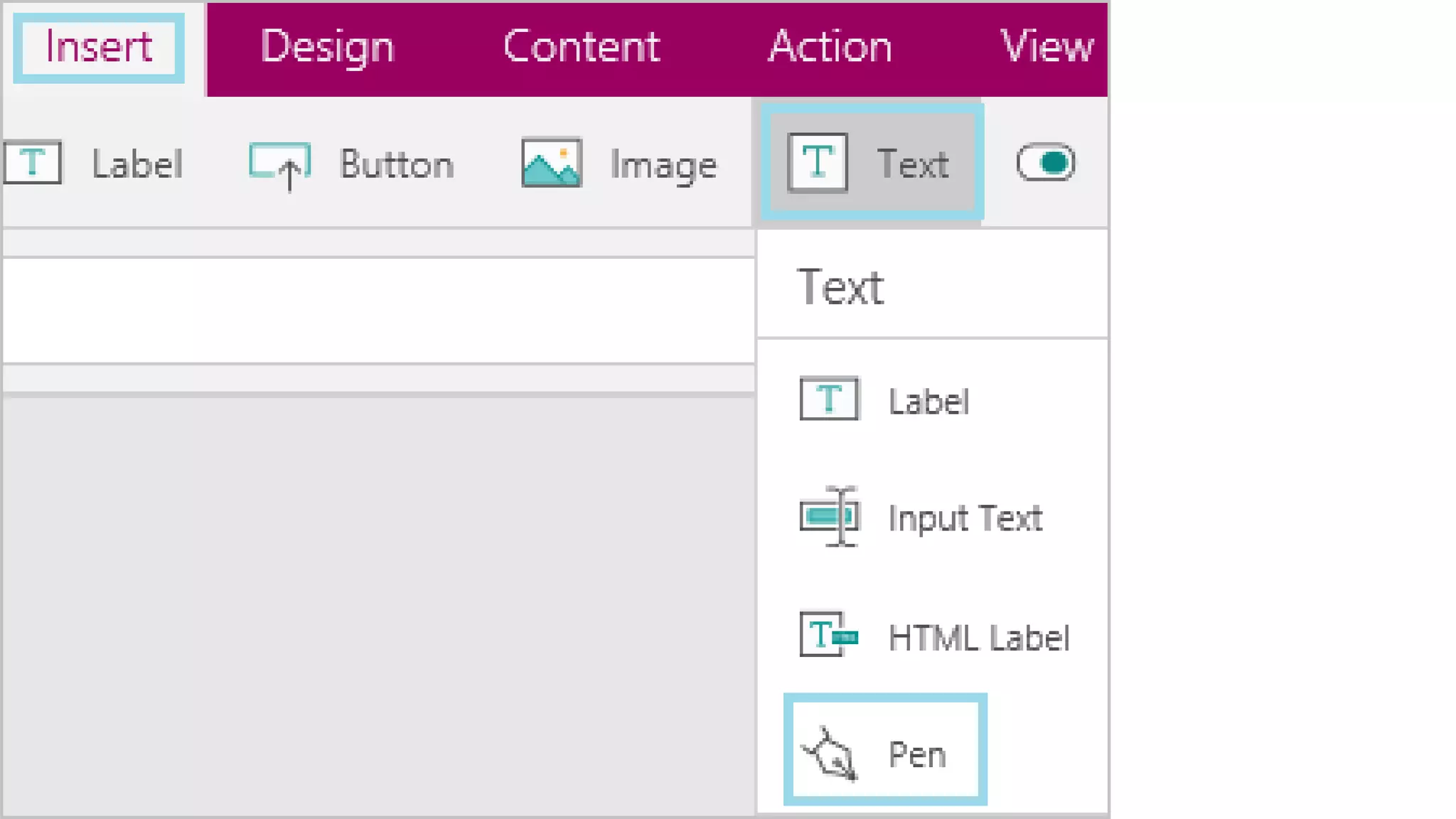
Task: Open the View tab
Action: (x=1046, y=47)
